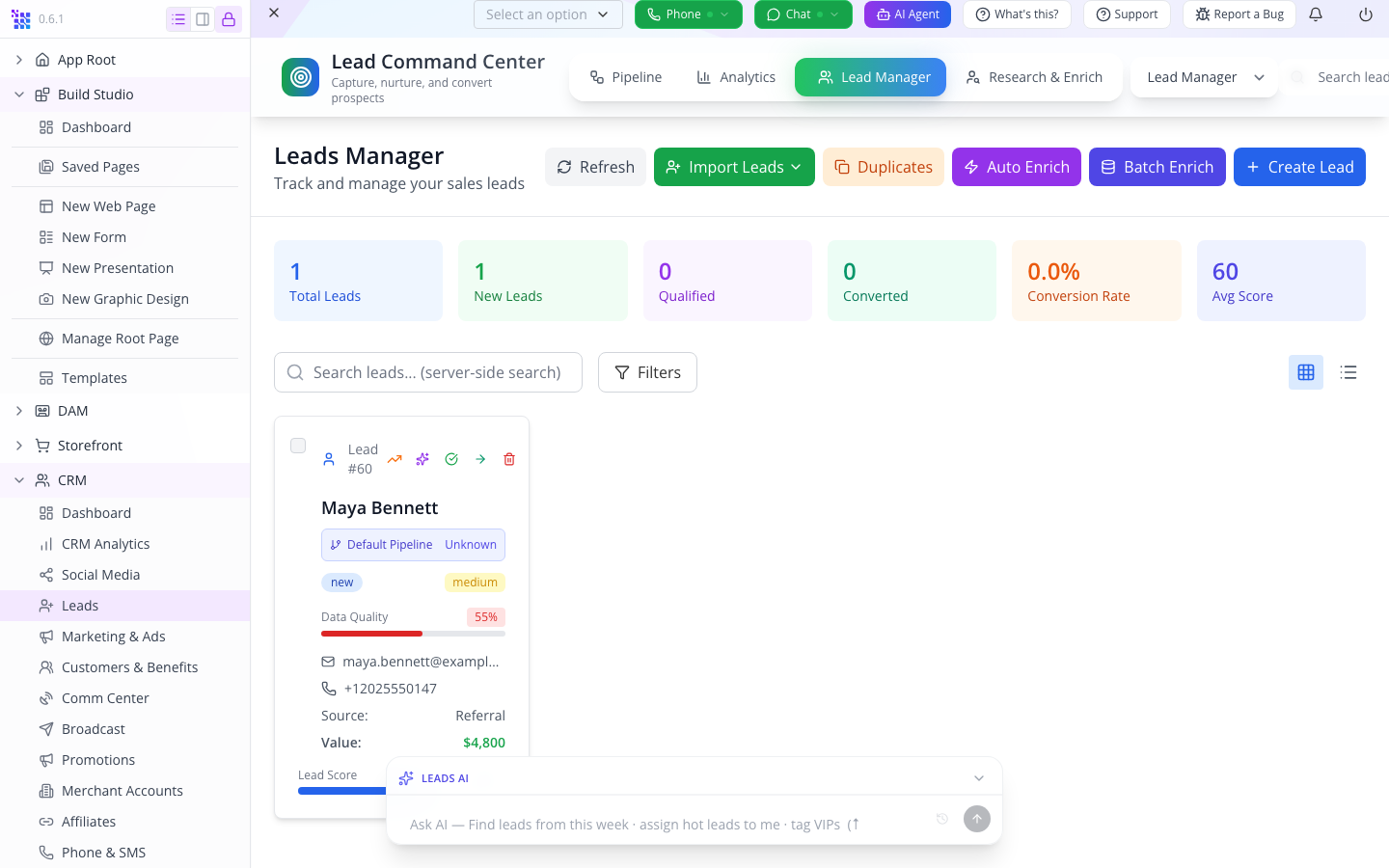Click the Refresh button
The image size is (1389, 868).
pos(595,167)
